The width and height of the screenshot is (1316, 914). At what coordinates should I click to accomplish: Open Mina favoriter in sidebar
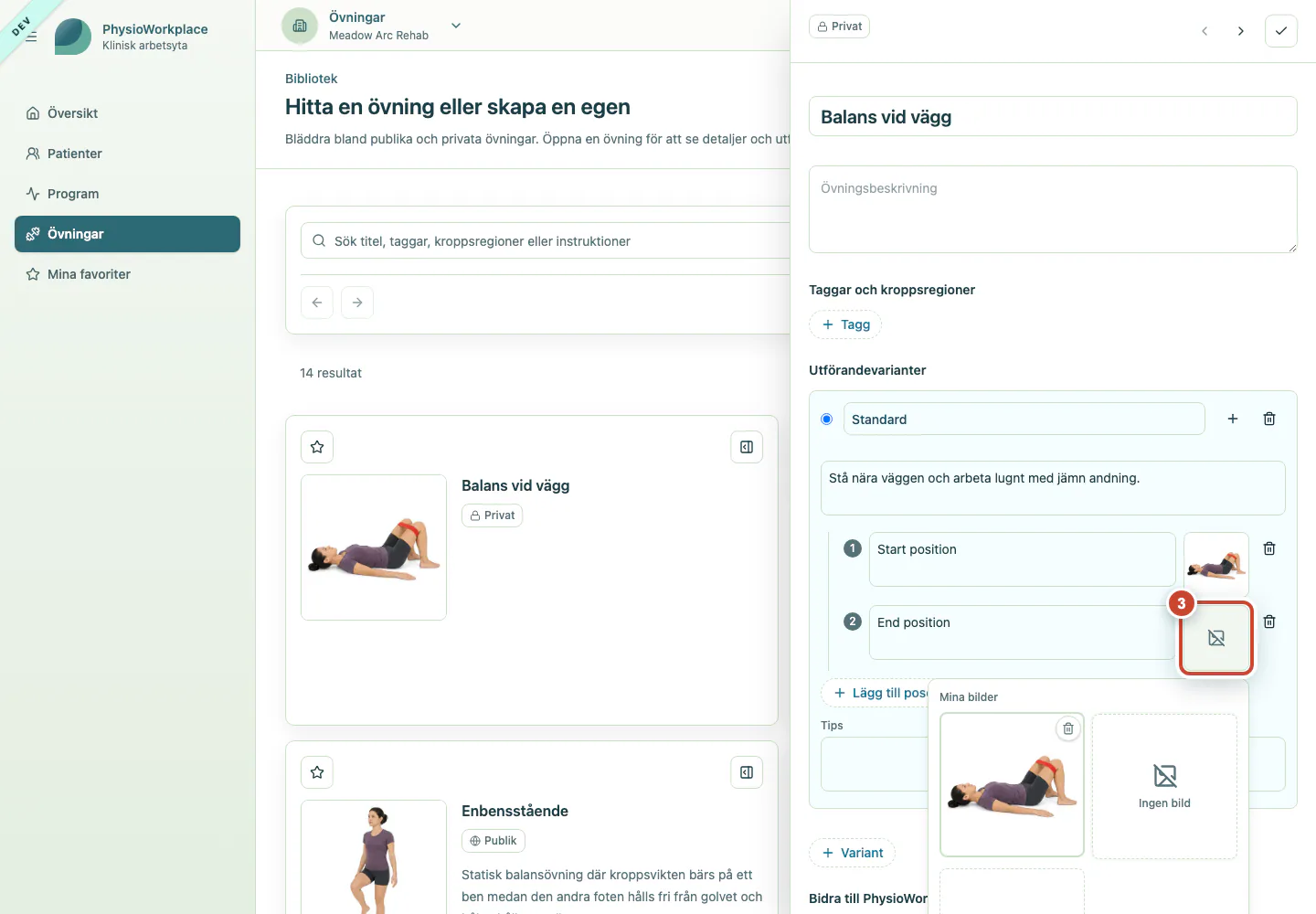tap(127, 274)
